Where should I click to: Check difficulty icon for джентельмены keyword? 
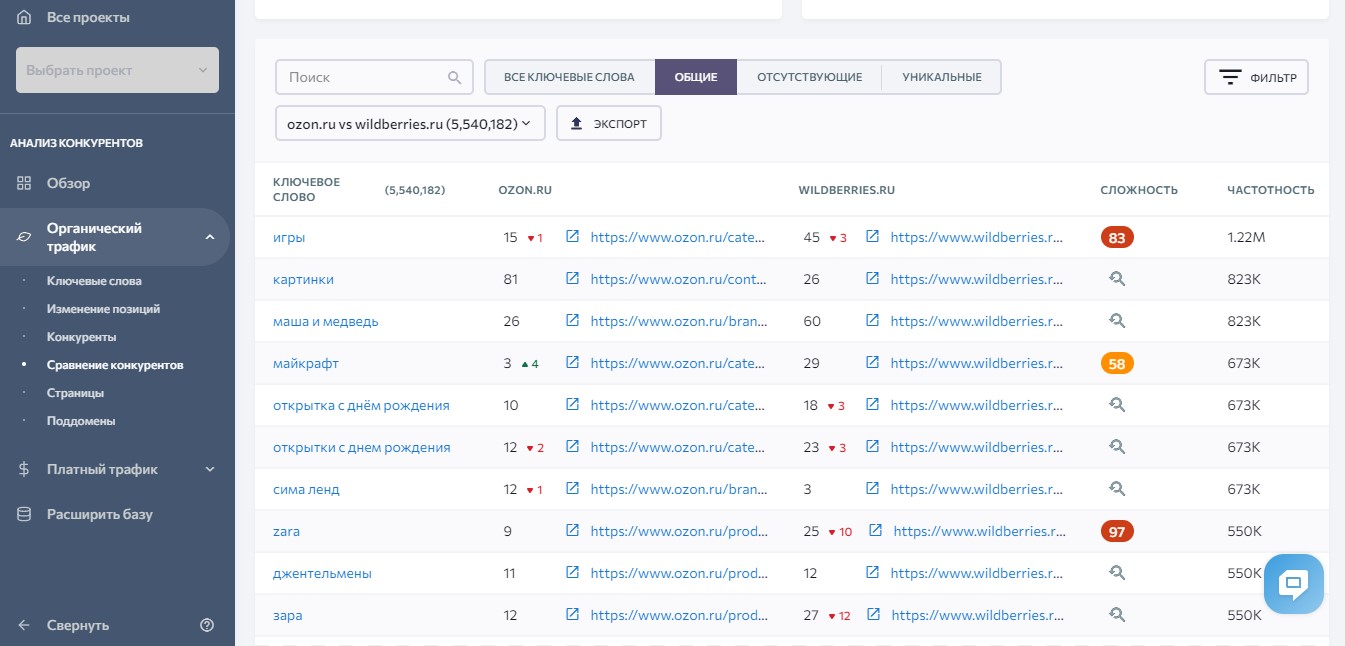click(x=1117, y=573)
